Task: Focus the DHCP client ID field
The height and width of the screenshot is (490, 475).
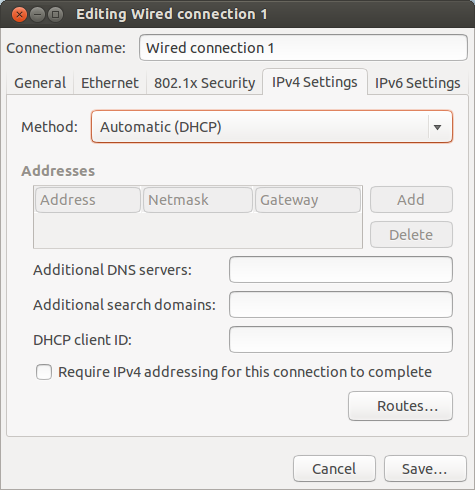Action: point(341,340)
